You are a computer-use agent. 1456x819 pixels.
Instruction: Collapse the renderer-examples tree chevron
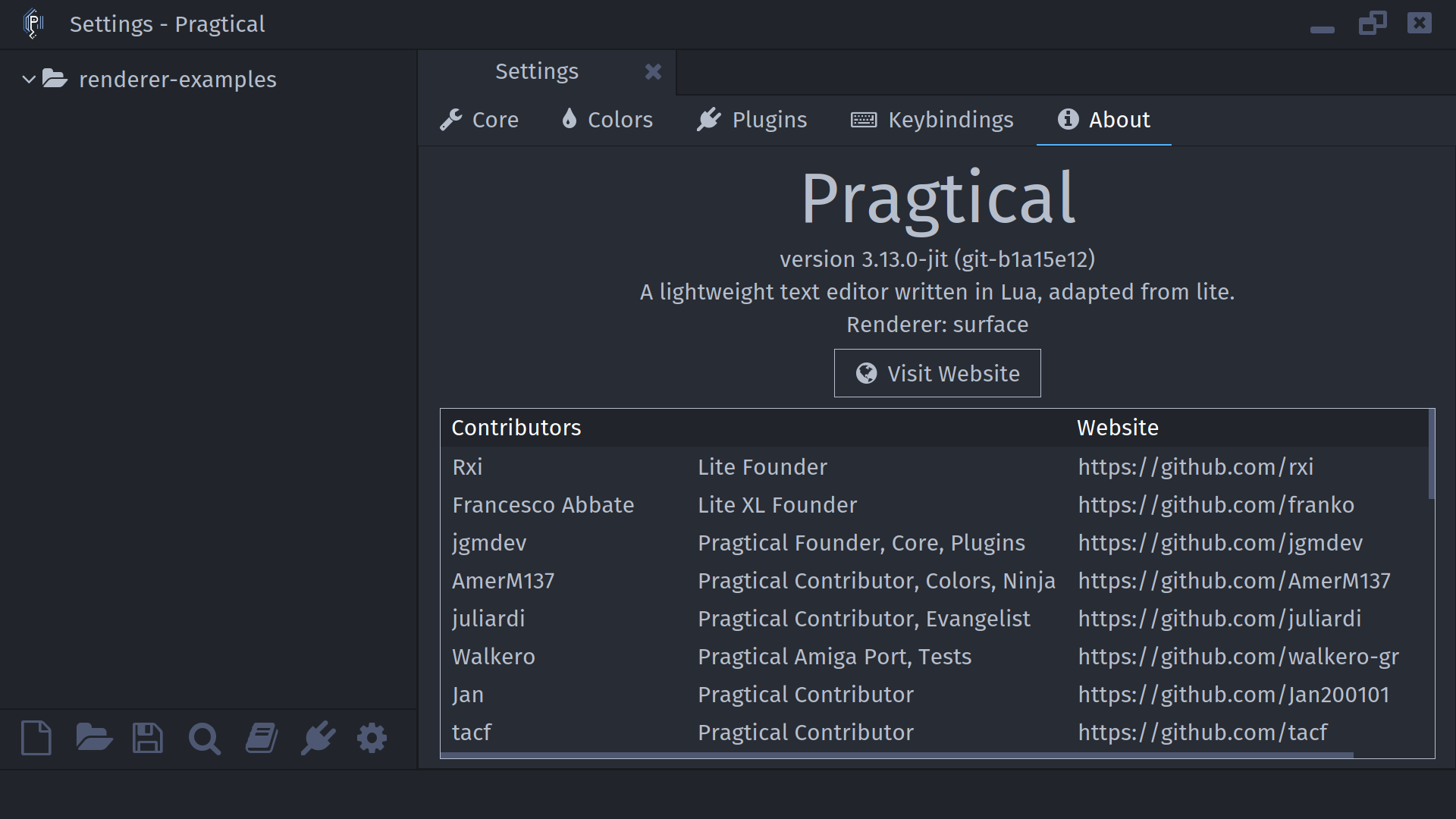point(29,79)
